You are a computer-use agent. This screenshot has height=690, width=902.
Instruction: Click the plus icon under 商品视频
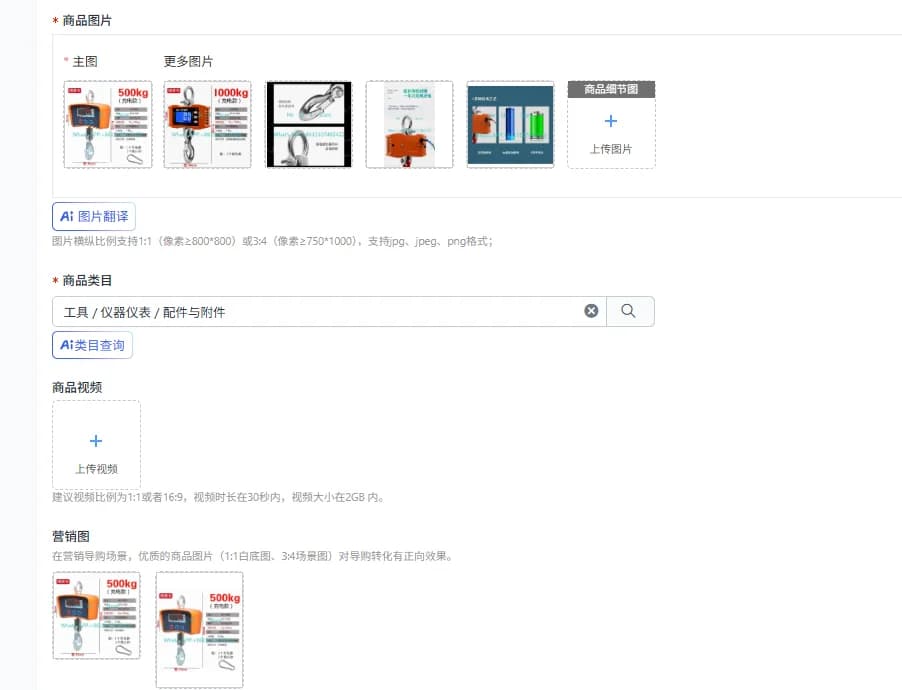click(96, 441)
